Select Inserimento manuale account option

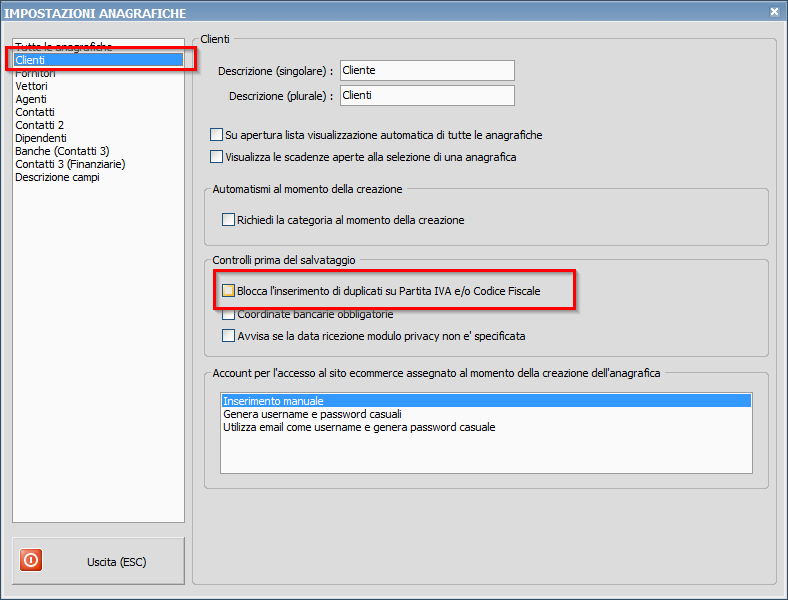486,401
